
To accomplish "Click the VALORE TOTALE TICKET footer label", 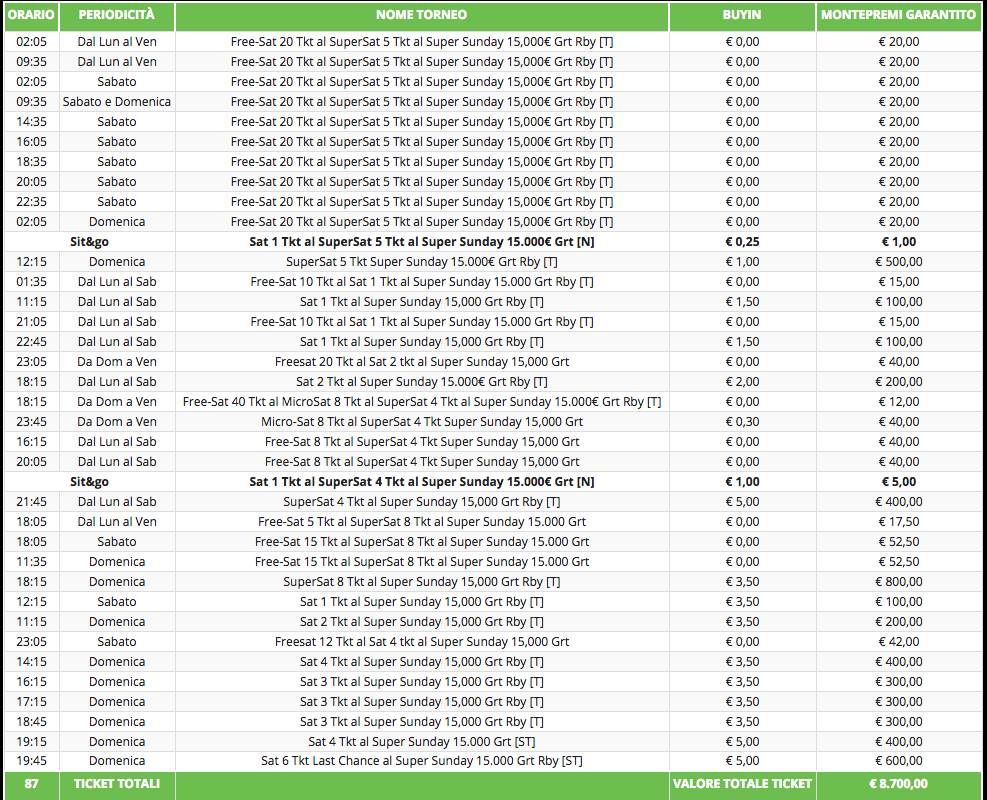I will click(x=742, y=784).
